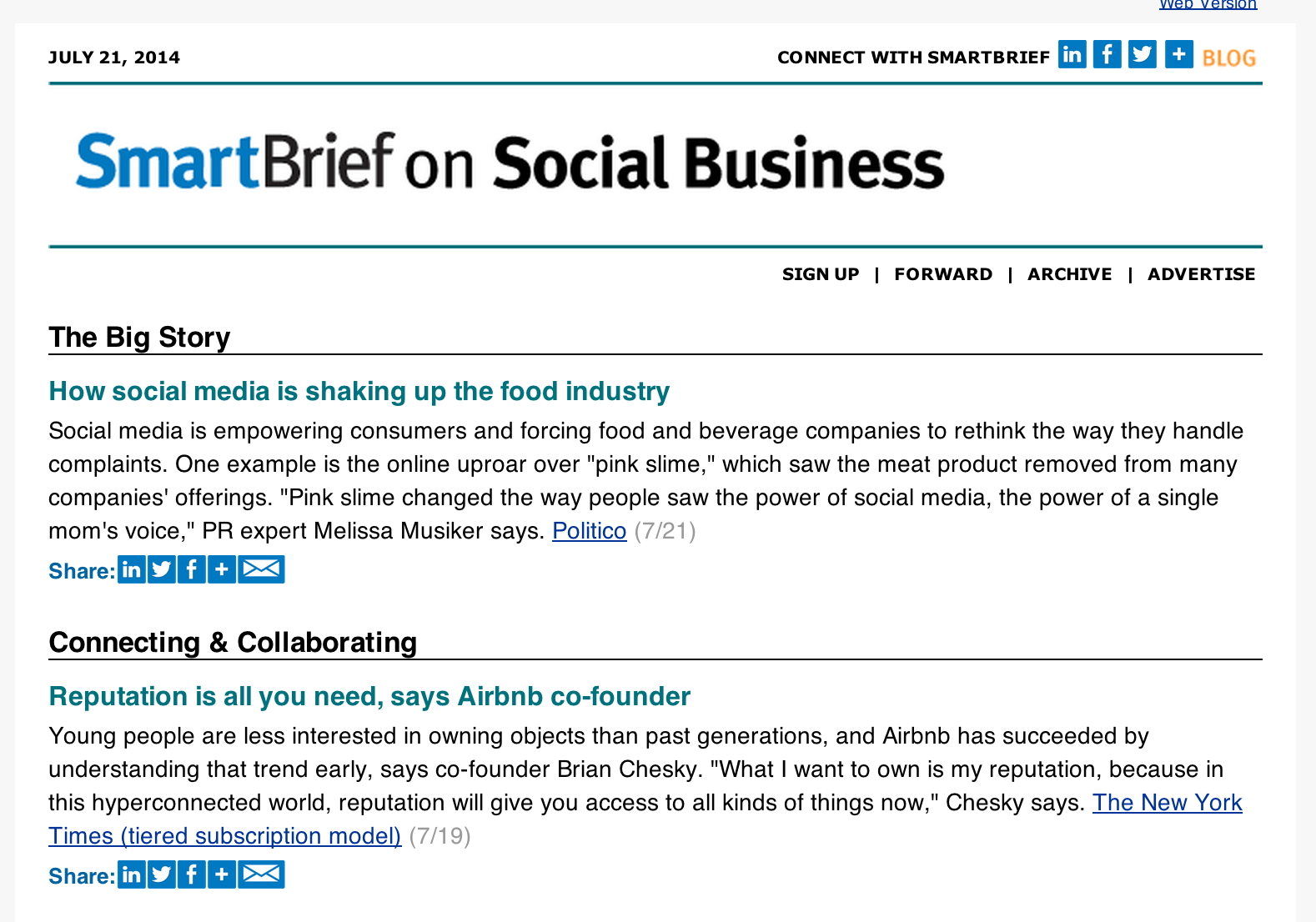
Task: Click the ADVERTISE menu entry
Action: (1201, 273)
